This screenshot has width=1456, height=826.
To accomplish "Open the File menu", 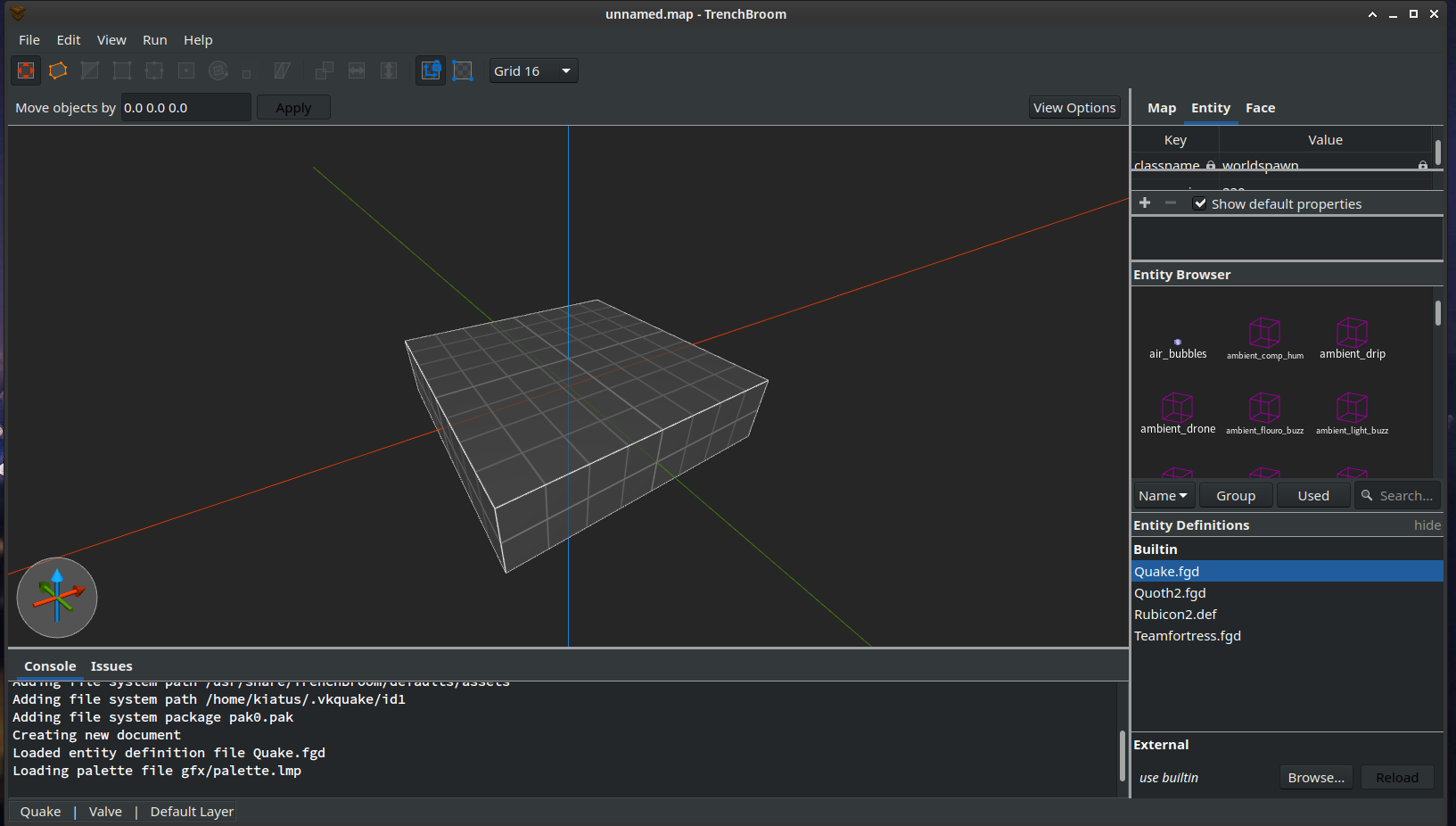I will point(29,40).
